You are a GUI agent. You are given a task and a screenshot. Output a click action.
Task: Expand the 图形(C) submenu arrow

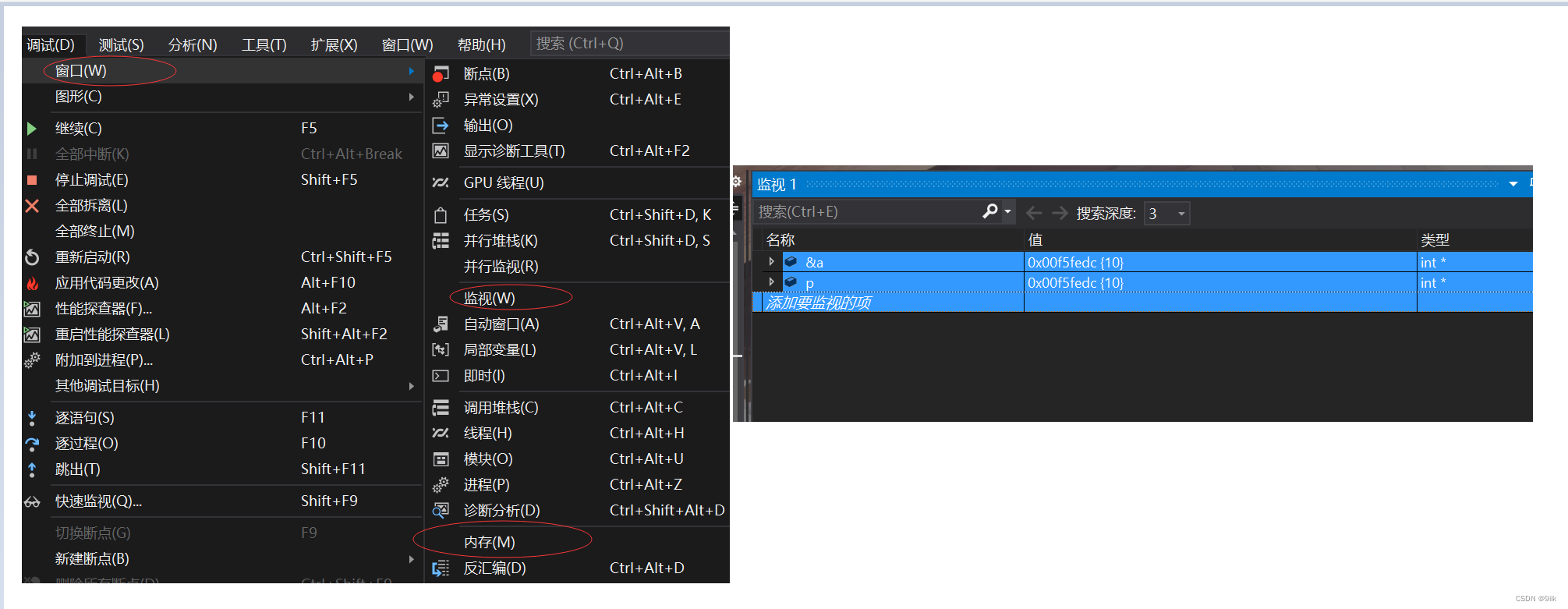pyautogui.click(x=411, y=97)
